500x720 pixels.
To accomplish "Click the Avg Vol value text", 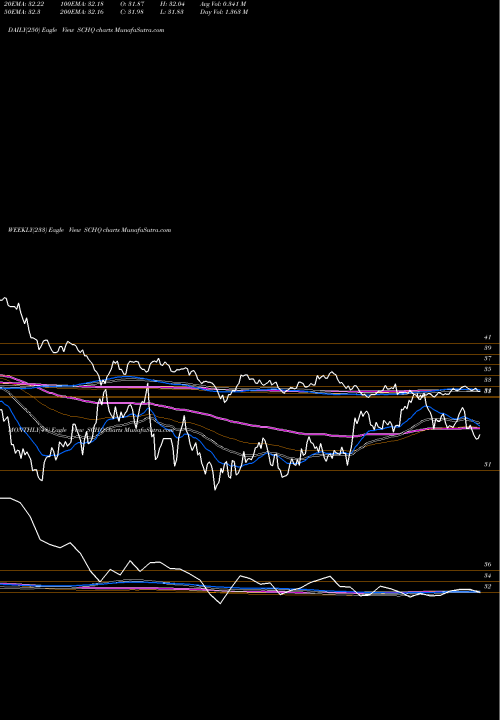I will (223, 4).
